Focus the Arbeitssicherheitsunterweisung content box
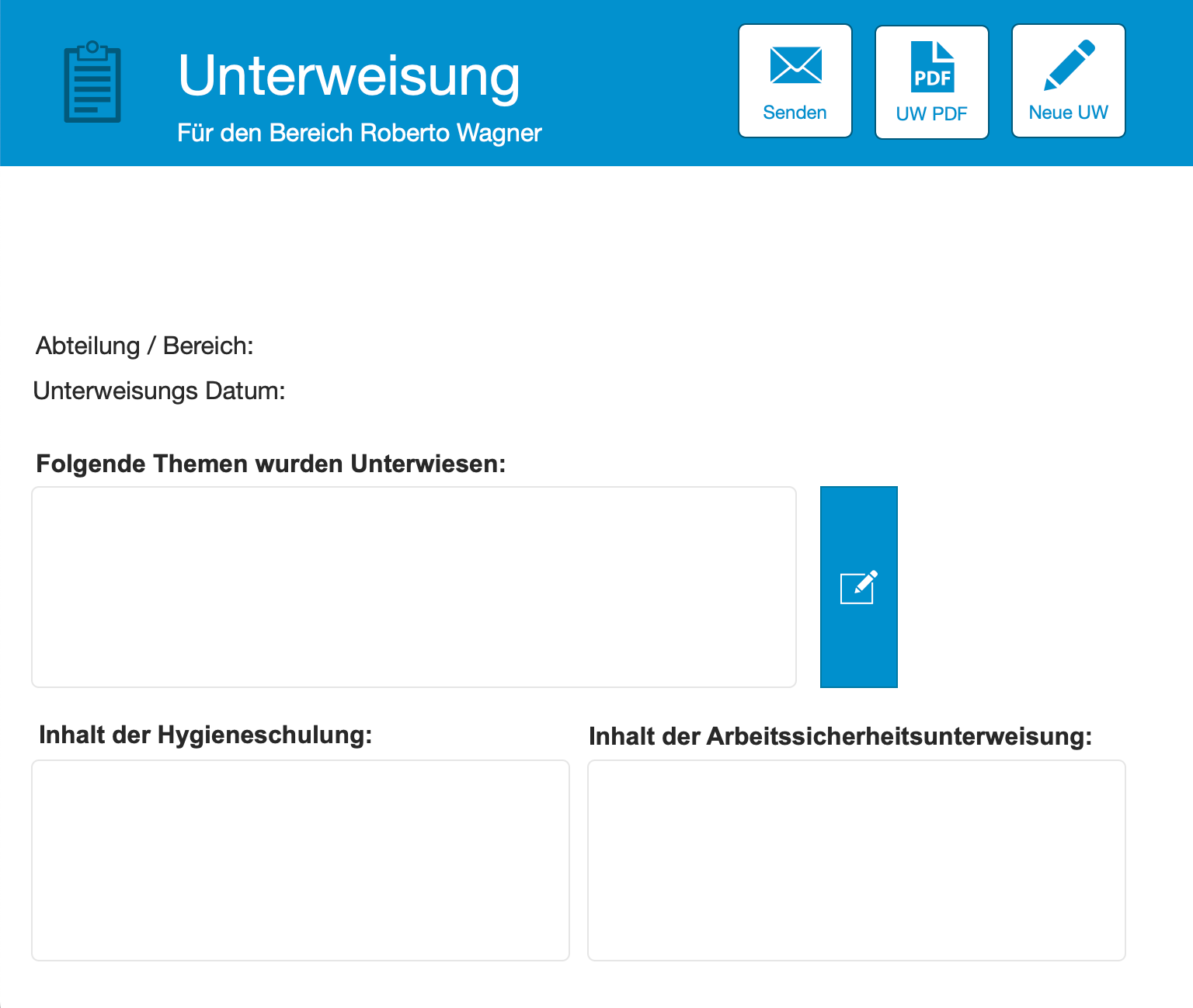The height and width of the screenshot is (1008, 1193). 856,860
